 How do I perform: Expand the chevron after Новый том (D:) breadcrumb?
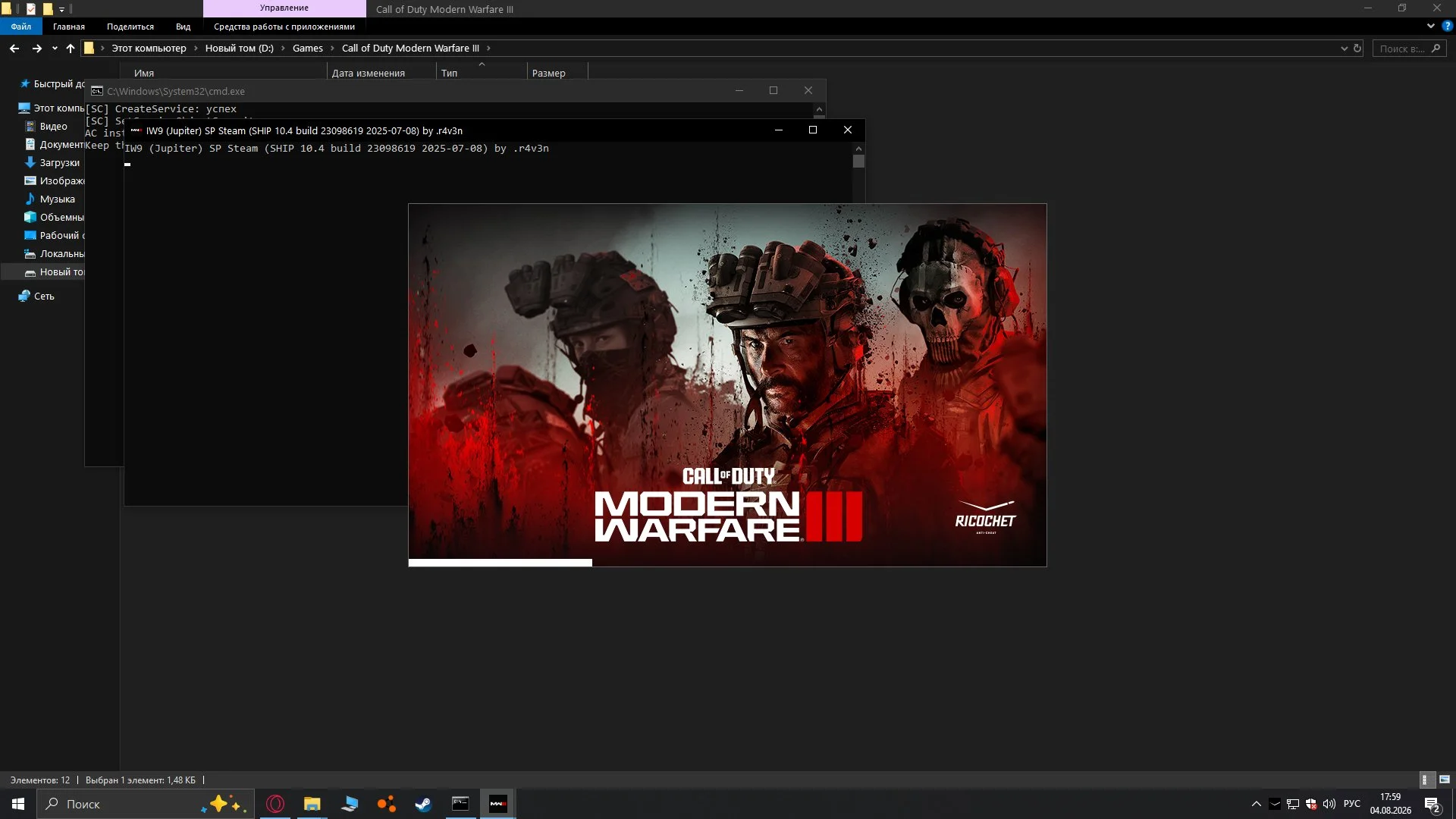[x=283, y=48]
